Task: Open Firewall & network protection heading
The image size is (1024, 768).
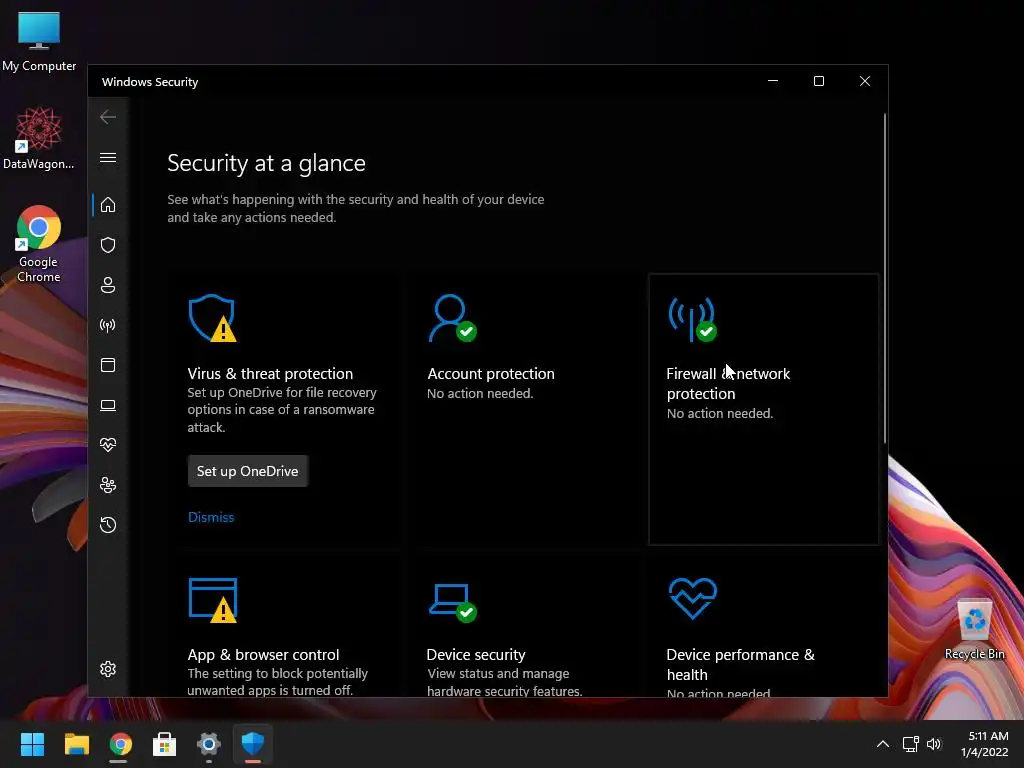Action: click(728, 383)
